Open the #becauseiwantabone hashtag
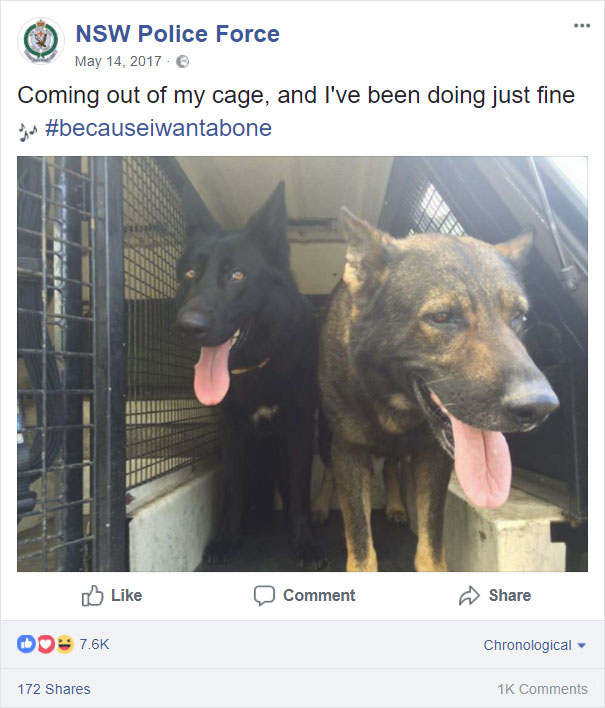Screen dimensions: 605x708 [158, 128]
